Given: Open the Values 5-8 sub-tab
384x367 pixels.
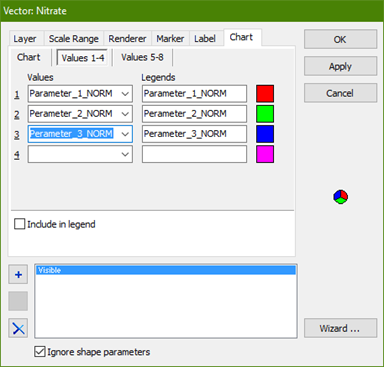Looking at the screenshot, I should [142, 57].
